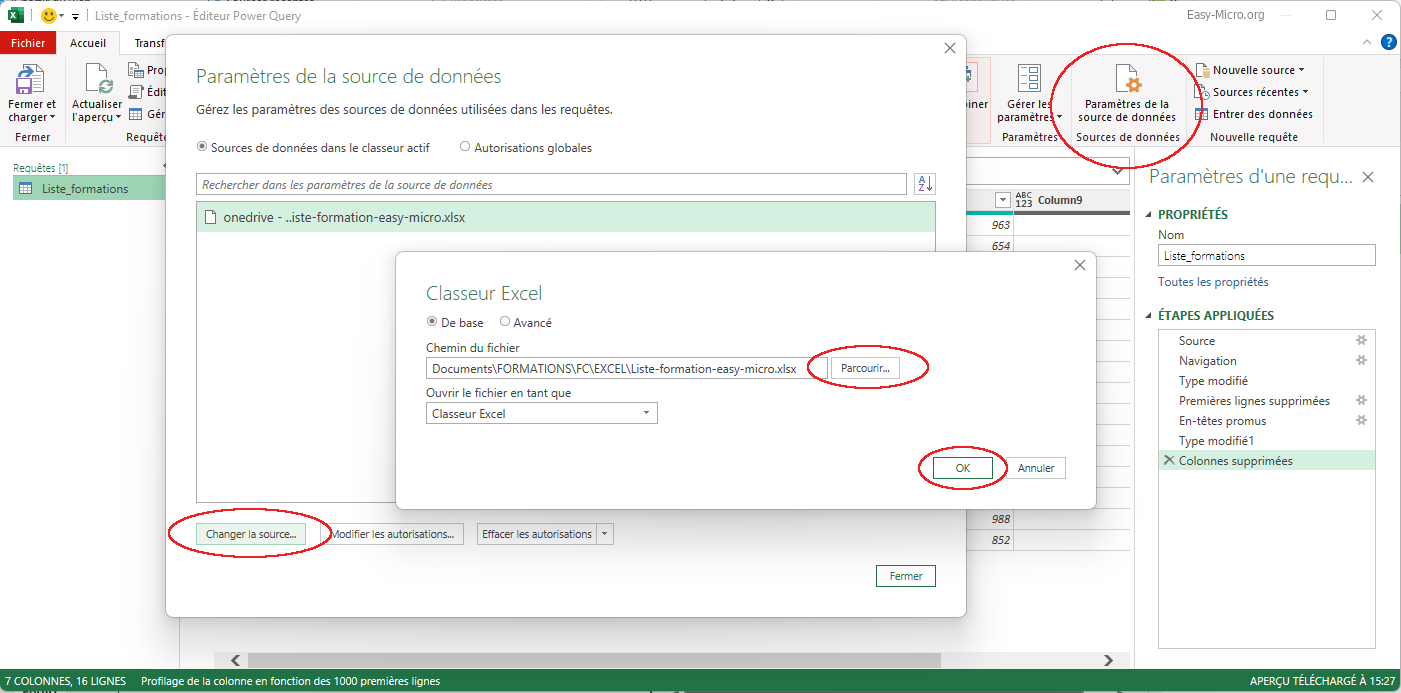Click gear icon next to Source step

coord(1360,341)
